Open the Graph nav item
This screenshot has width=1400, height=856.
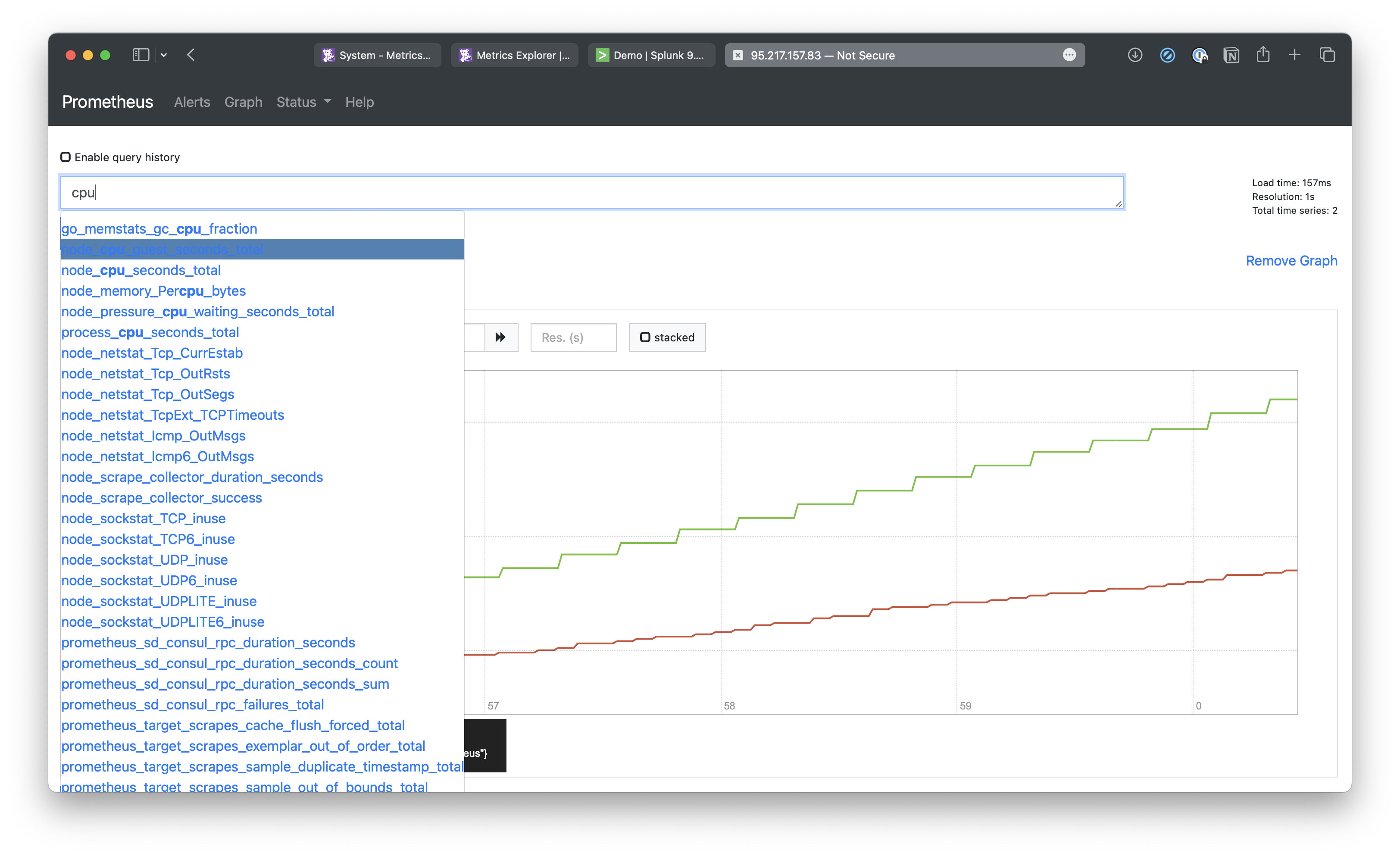243,102
